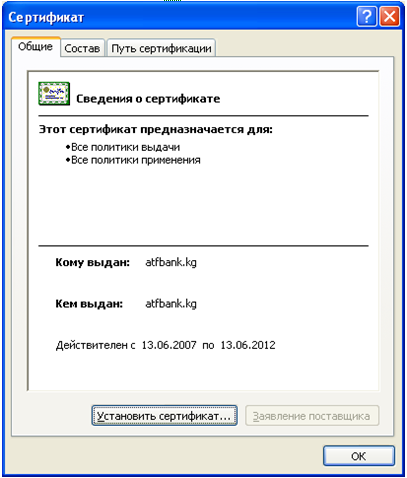This screenshot has height=478, width=407.
Task: Click the Установить сертификат button
Action: 164,415
